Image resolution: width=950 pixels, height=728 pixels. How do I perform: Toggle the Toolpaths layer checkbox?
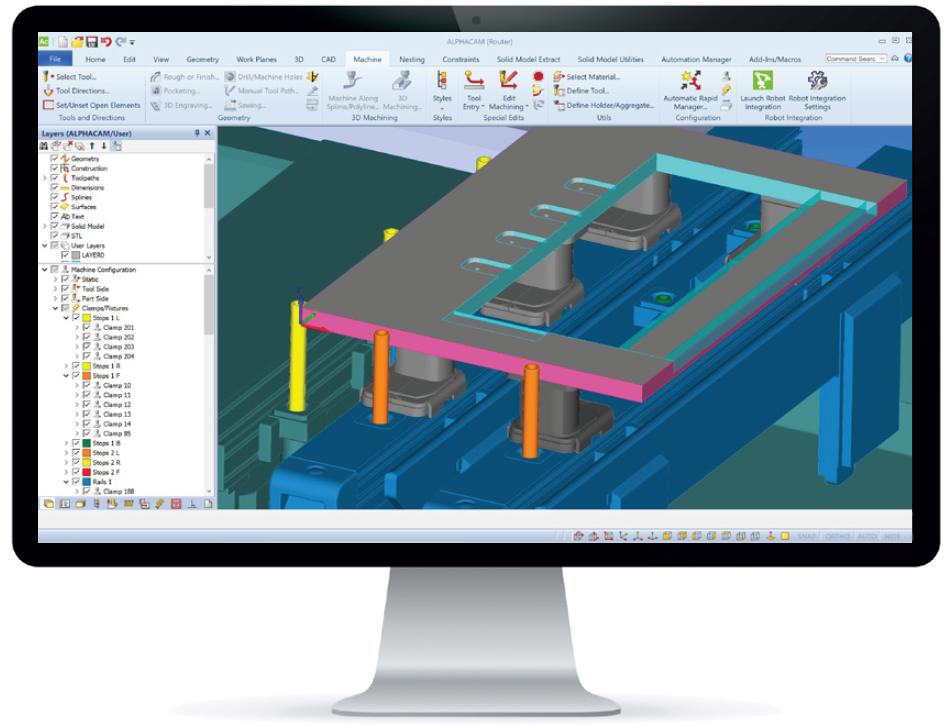coord(55,178)
